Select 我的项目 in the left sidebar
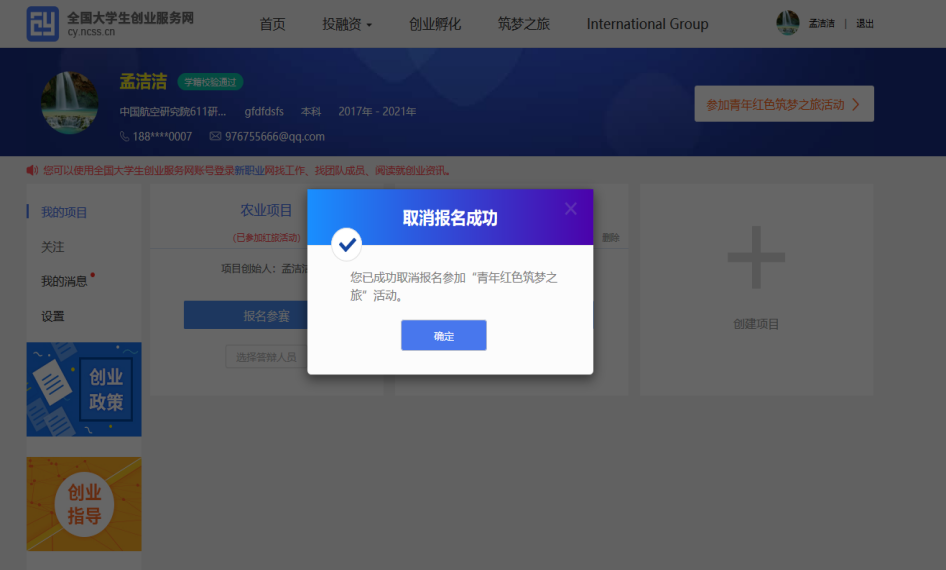Screen dimensions: 946x570 tap(64, 213)
